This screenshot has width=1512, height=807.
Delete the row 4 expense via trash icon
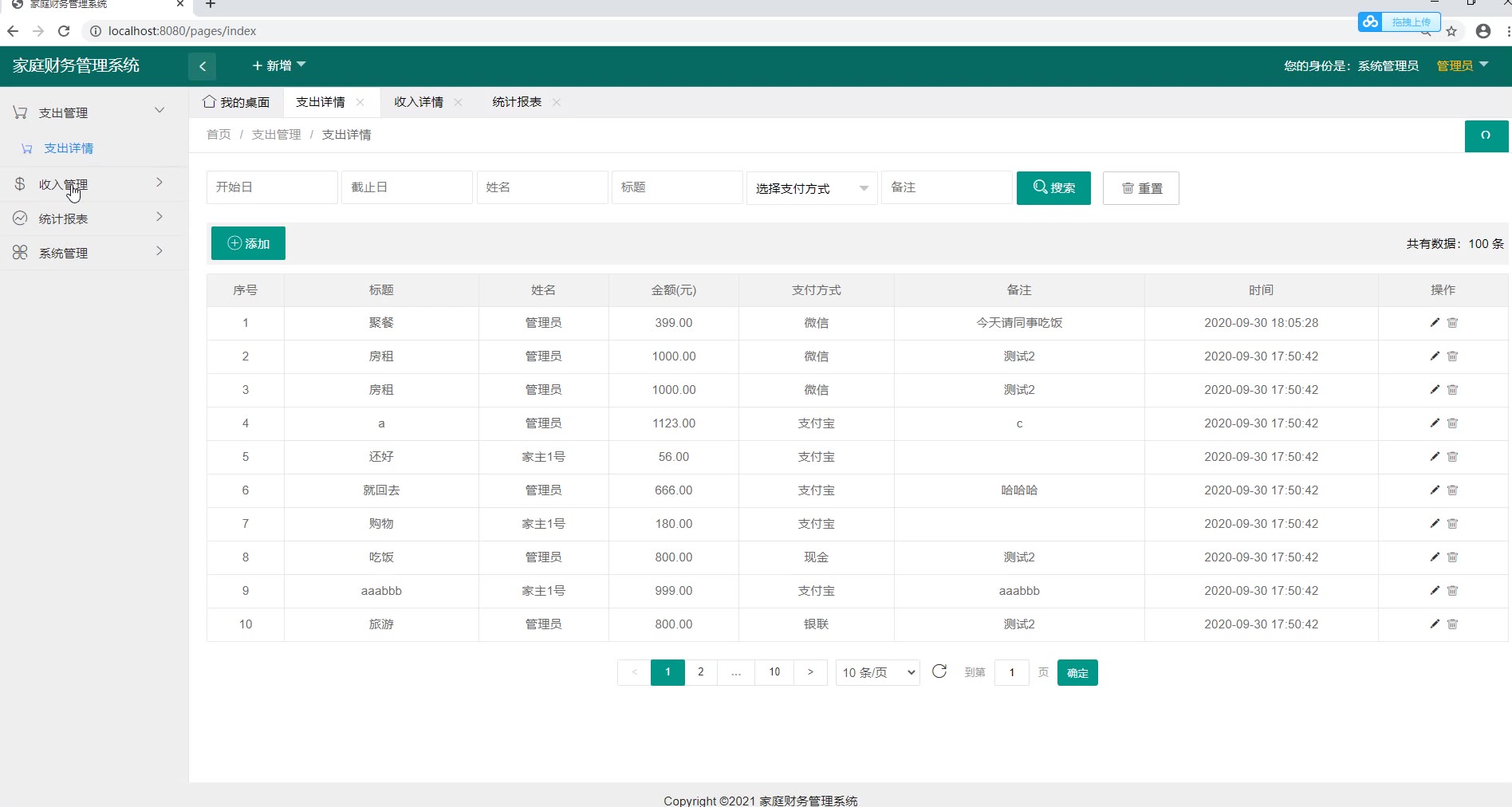click(x=1452, y=423)
